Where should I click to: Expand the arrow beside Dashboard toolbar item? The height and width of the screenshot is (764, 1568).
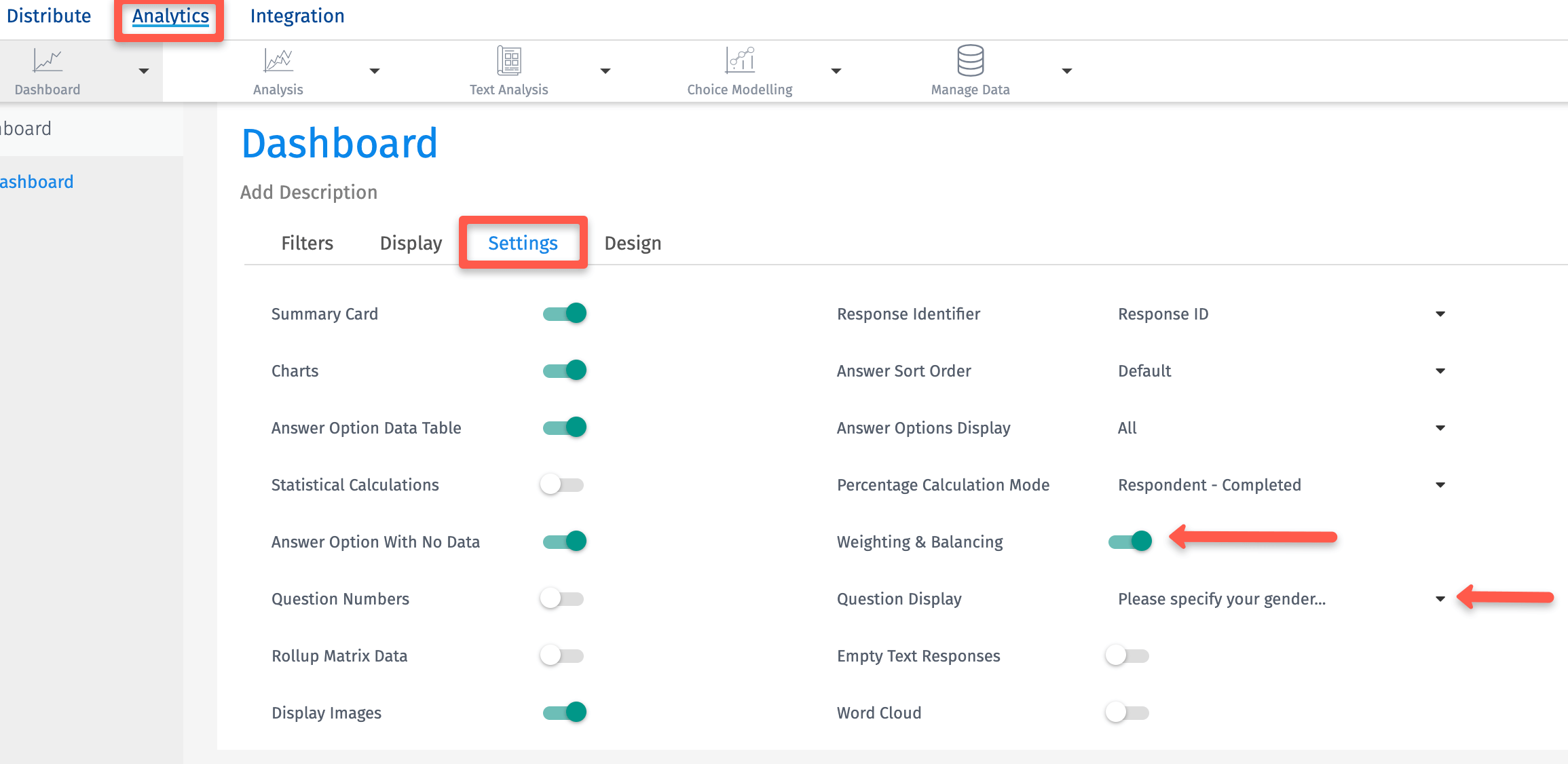(143, 71)
